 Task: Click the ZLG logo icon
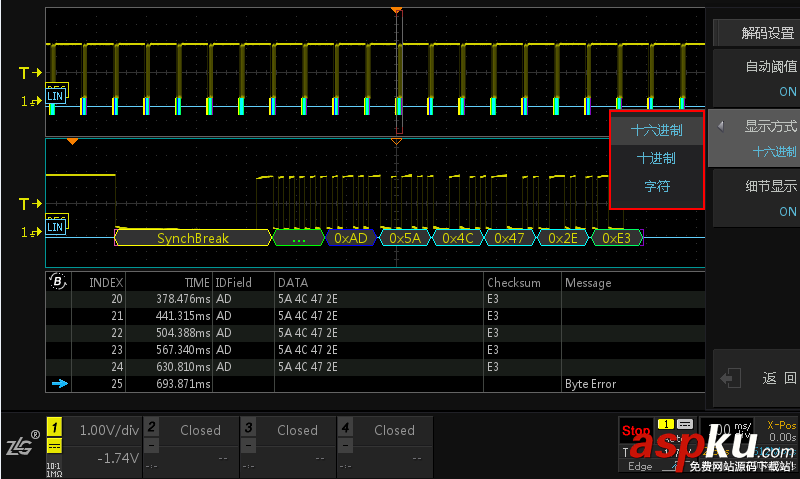[x=21, y=446]
